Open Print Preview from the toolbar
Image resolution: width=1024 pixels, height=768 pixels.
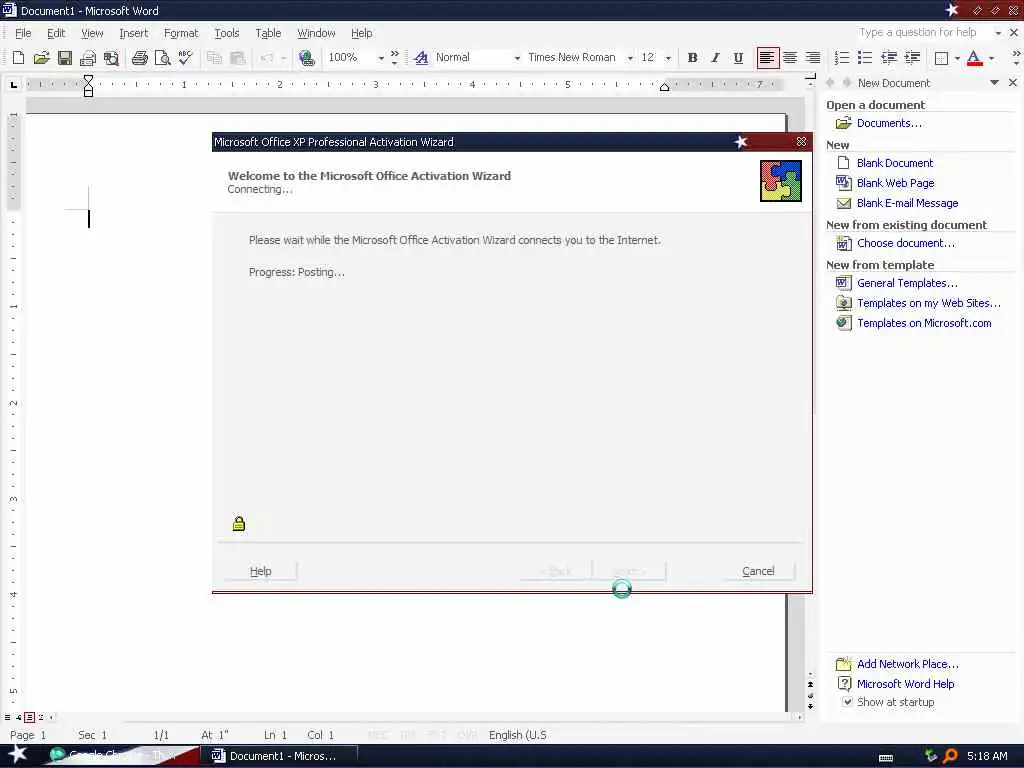(x=163, y=57)
